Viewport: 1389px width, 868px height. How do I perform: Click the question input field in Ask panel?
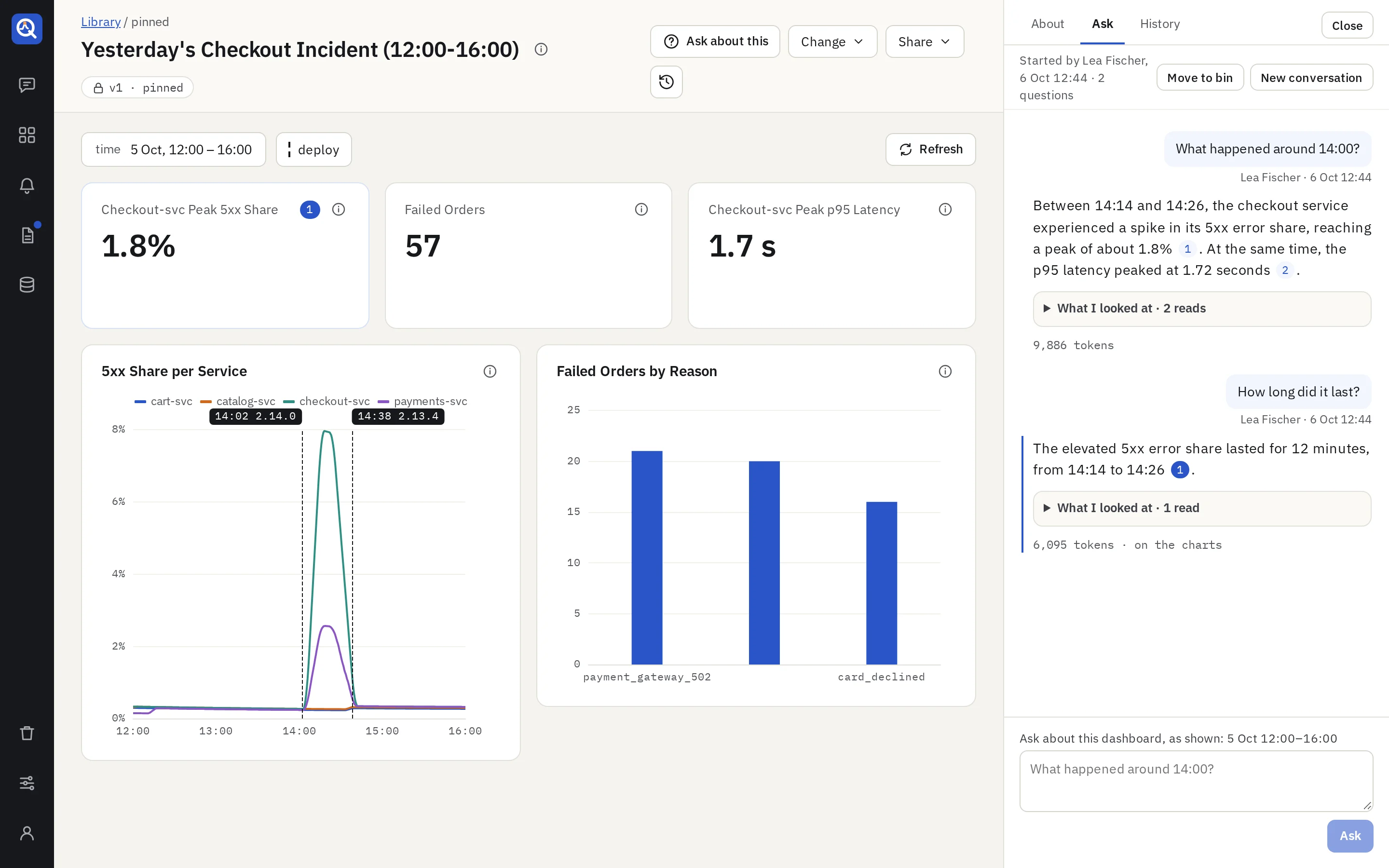point(1196,781)
